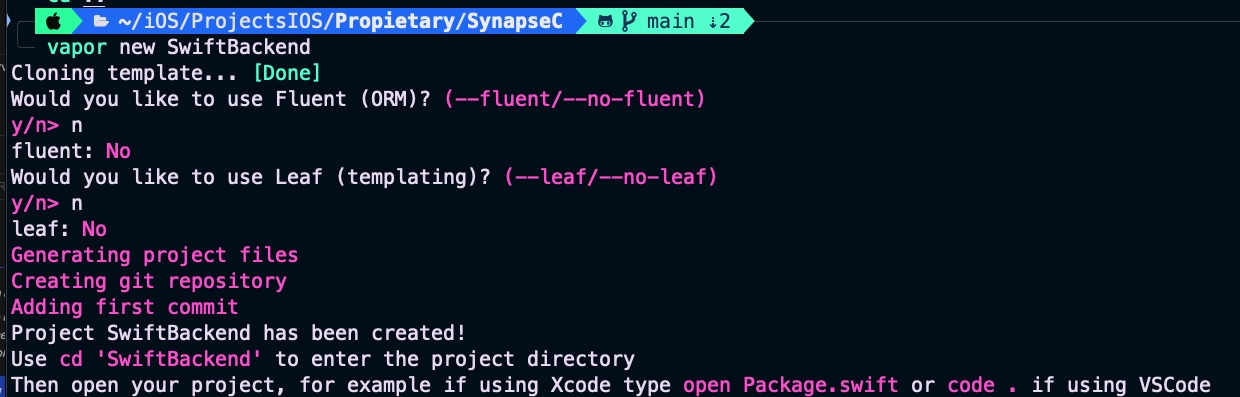Click 'Would you like to use Fluent (ORM)?'
The height and width of the screenshot is (397, 1240).
[x=222, y=99]
